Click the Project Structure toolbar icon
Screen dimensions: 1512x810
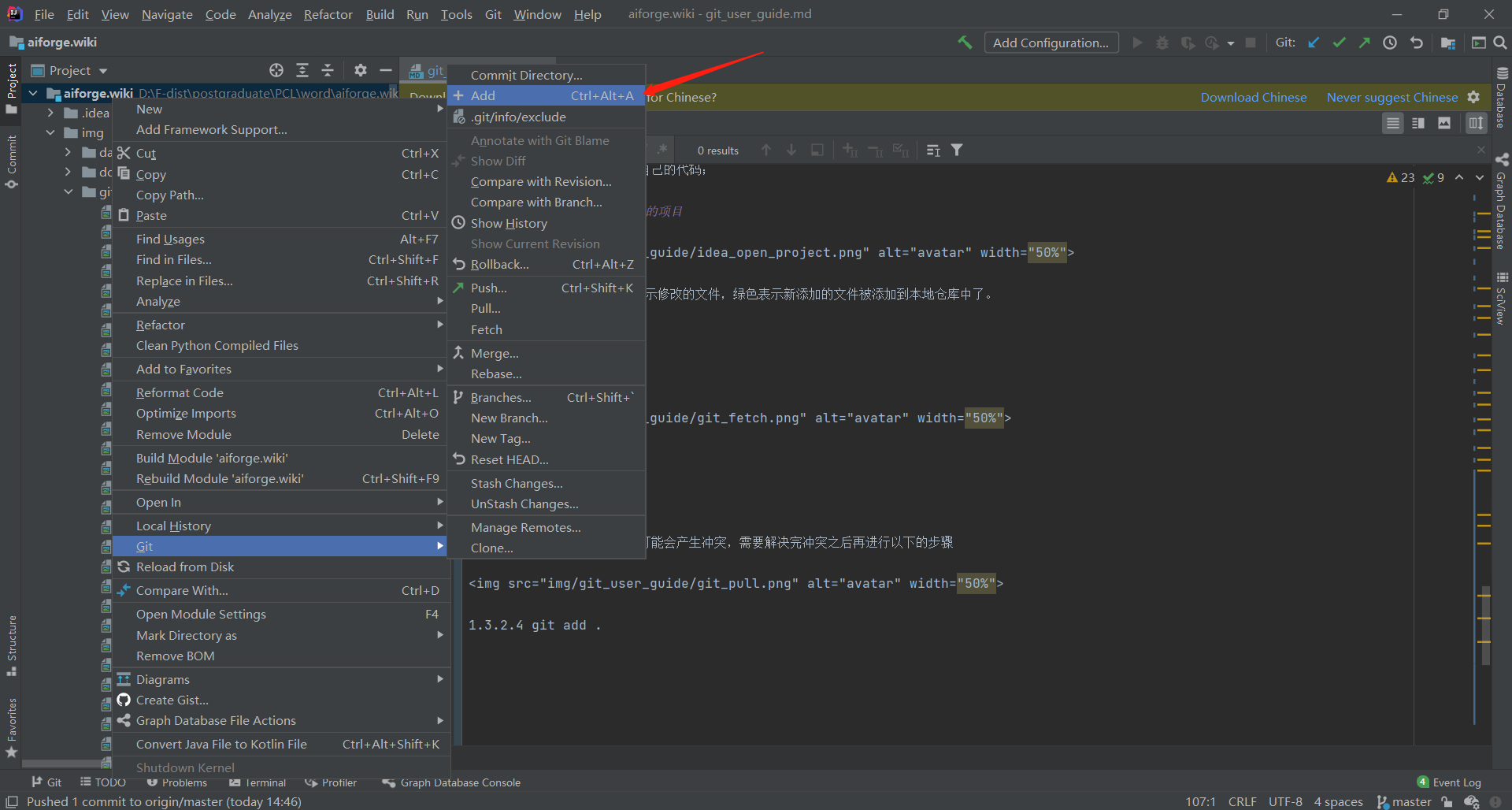(x=1447, y=43)
